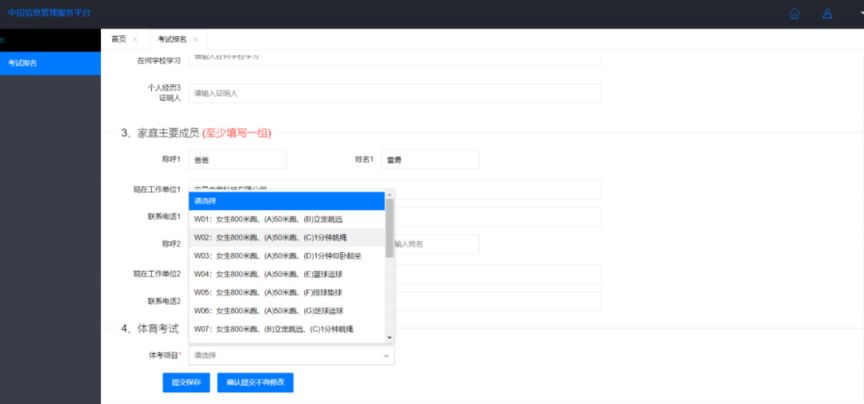Switch to the 首页 tab
This screenshot has width=864, height=404.
click(x=118, y=39)
